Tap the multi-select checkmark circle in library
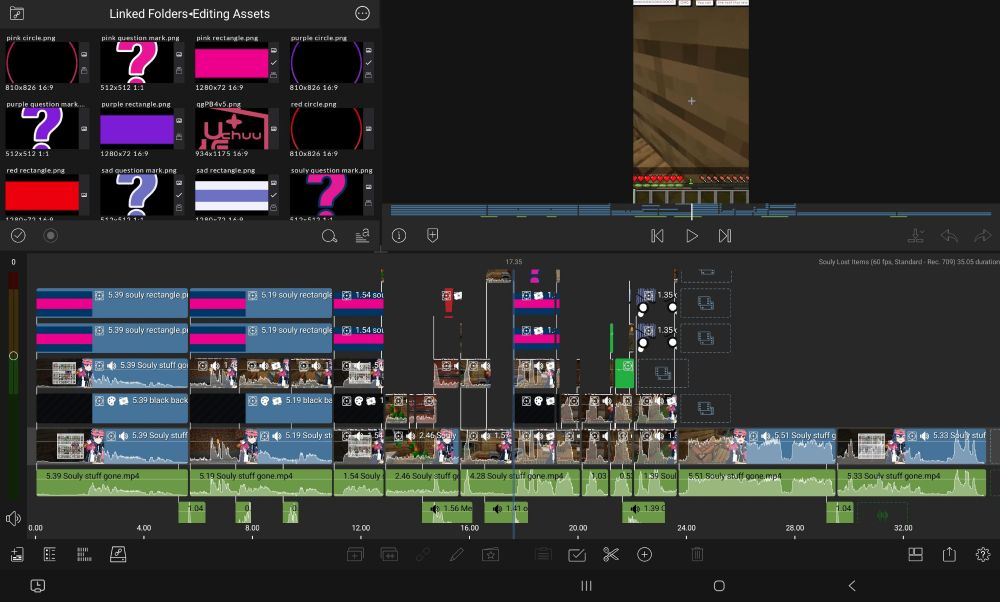 [x=18, y=235]
